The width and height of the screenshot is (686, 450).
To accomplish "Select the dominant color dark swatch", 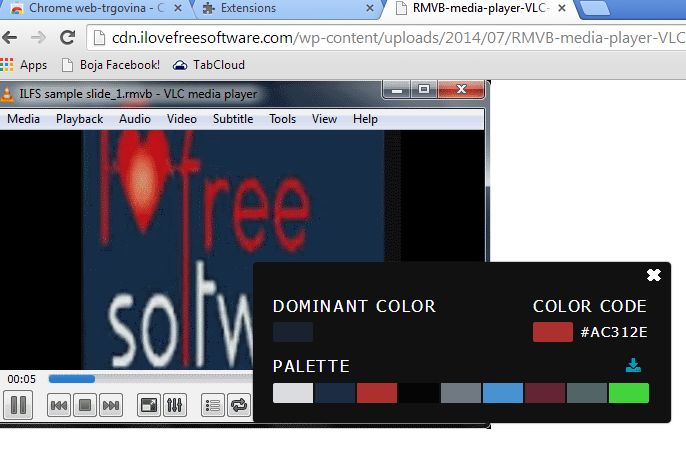I will pos(293,332).
